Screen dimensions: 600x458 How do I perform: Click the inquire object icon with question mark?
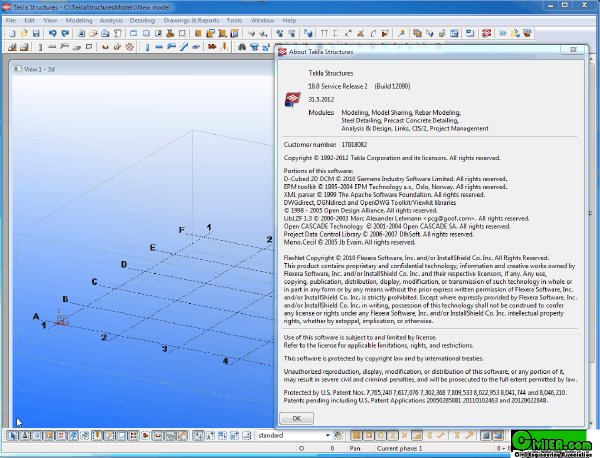[x=308, y=34]
